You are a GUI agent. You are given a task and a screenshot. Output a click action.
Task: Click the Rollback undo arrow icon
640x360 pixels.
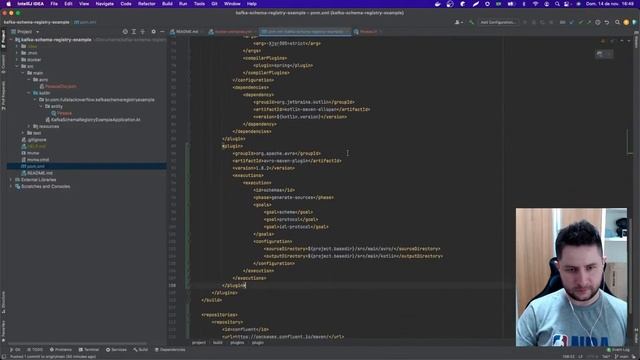pos(607,22)
